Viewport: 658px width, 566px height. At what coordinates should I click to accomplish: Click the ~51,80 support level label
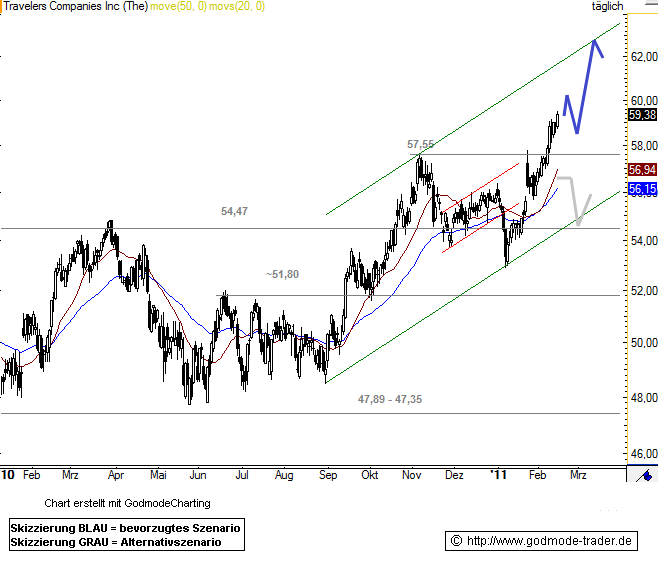point(283,274)
